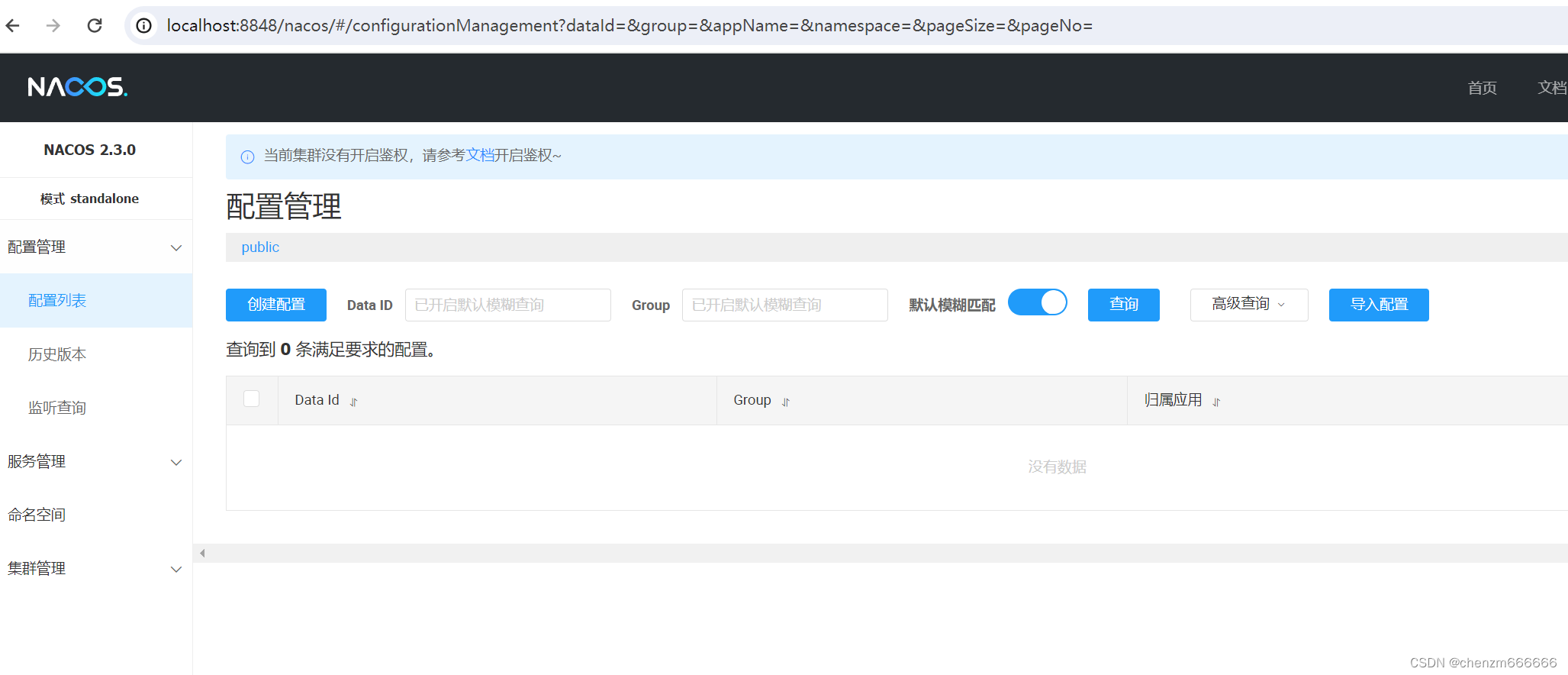
Task: Open 文档 in top navigation
Action: (1553, 88)
